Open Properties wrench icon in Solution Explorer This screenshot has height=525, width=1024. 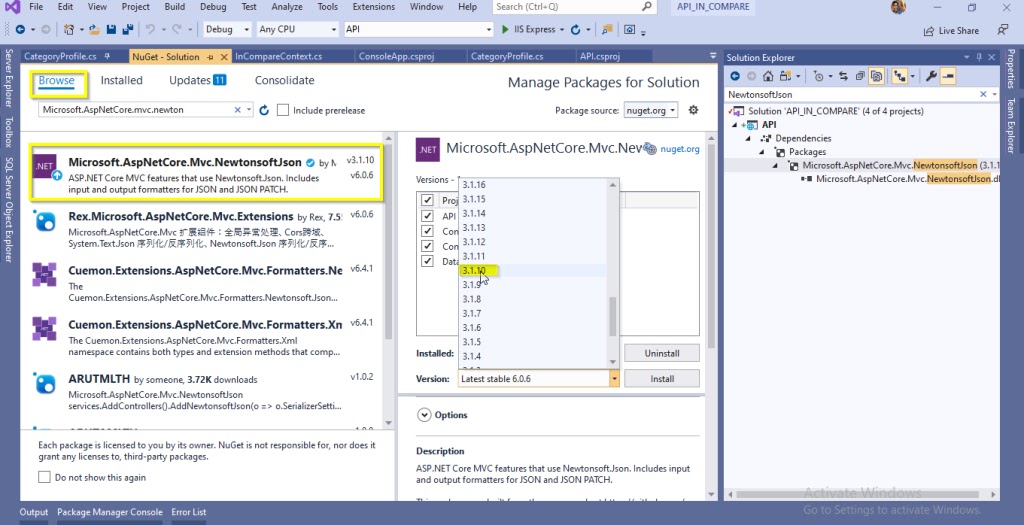pyautogui.click(x=931, y=76)
